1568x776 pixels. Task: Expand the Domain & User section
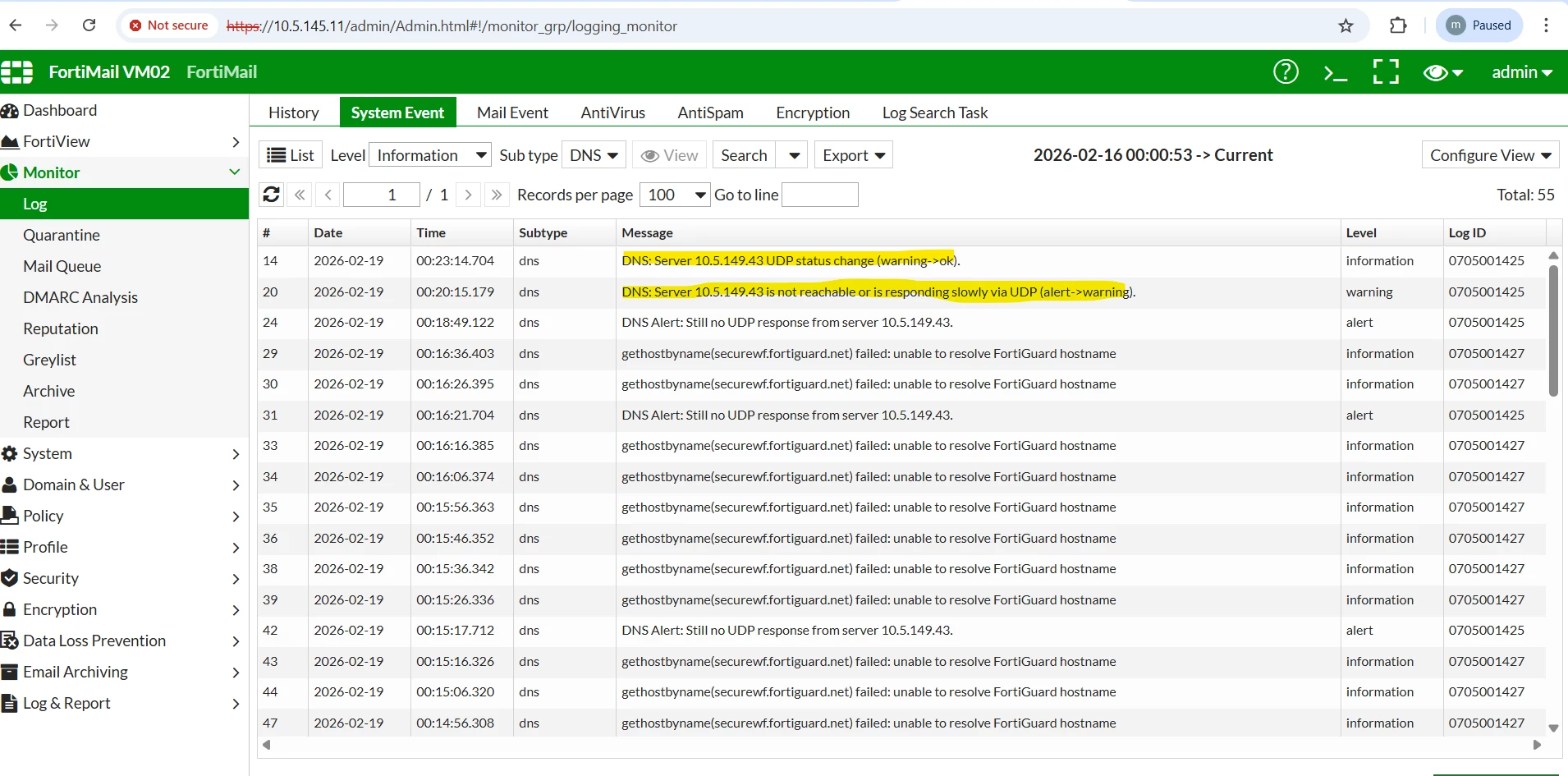coord(124,484)
